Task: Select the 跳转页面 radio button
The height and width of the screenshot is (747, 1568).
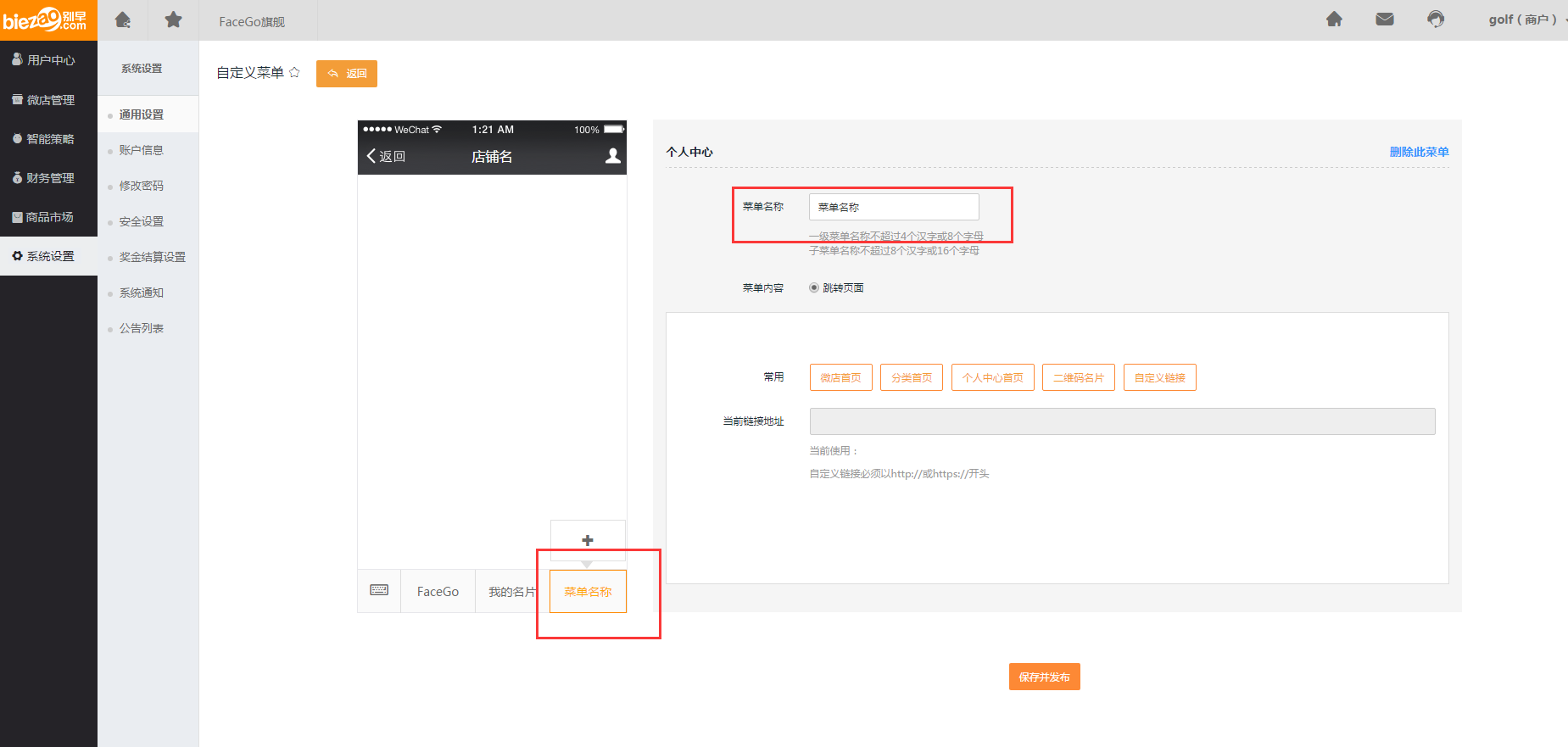Action: pyautogui.click(x=814, y=288)
